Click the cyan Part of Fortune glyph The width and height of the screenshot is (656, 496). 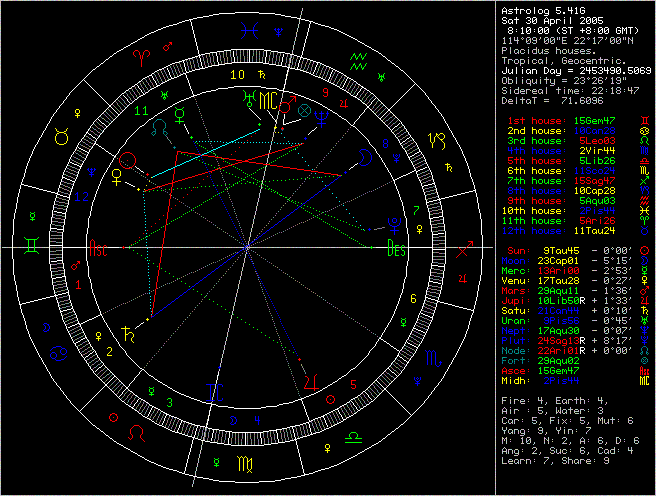[306, 110]
